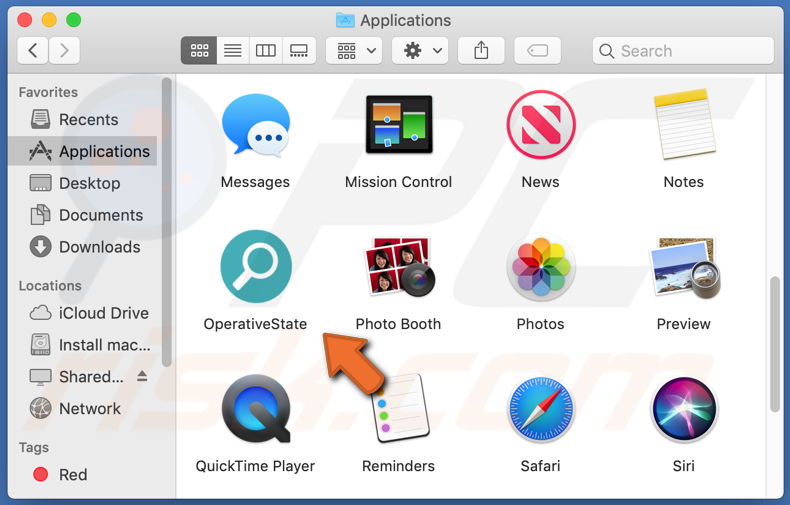The image size is (790, 505).
Task: Click the Share toolbar button
Action: coord(481,50)
